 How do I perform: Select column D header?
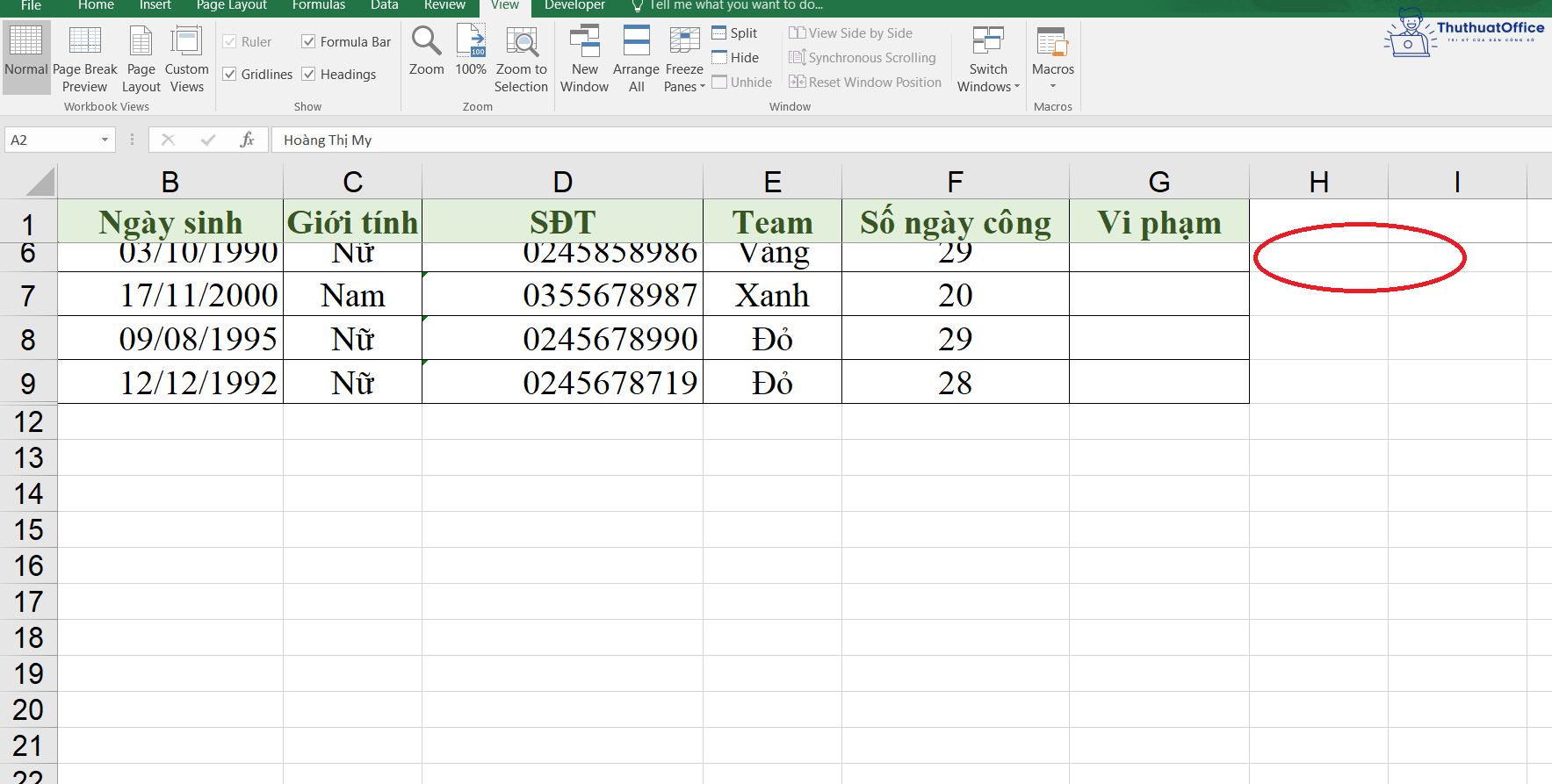[x=563, y=182]
